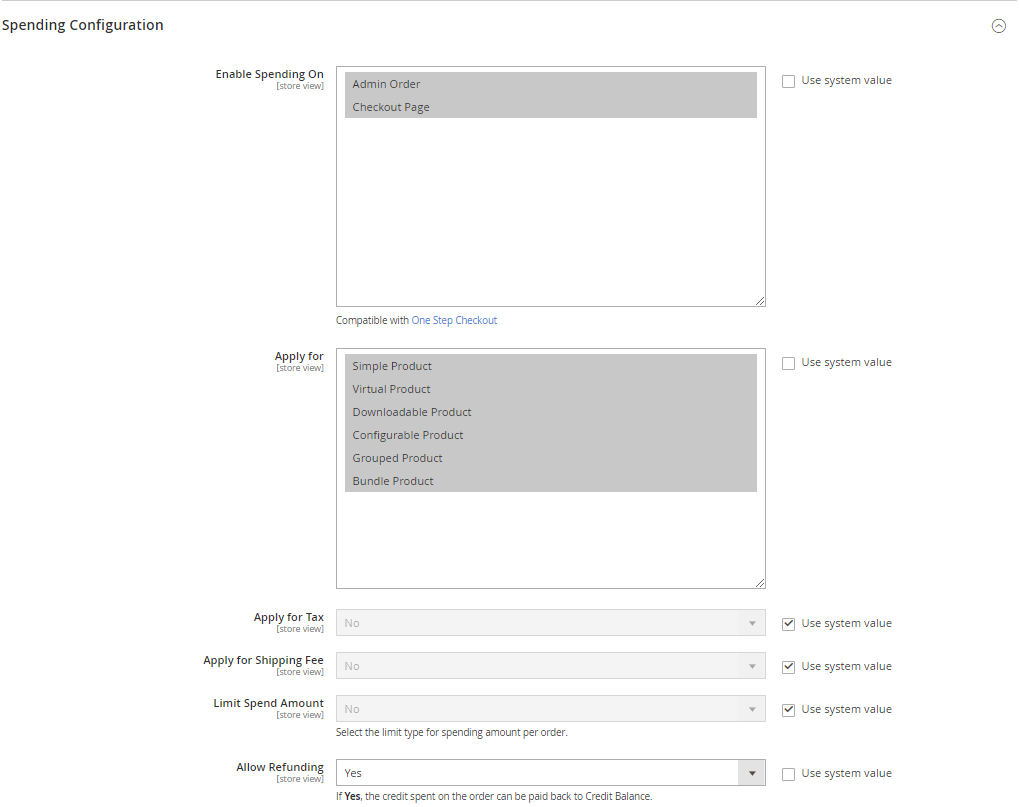Viewport: 1019px width, 807px height.
Task: Select Simple Product in Apply for list
Action: pyautogui.click(x=392, y=366)
